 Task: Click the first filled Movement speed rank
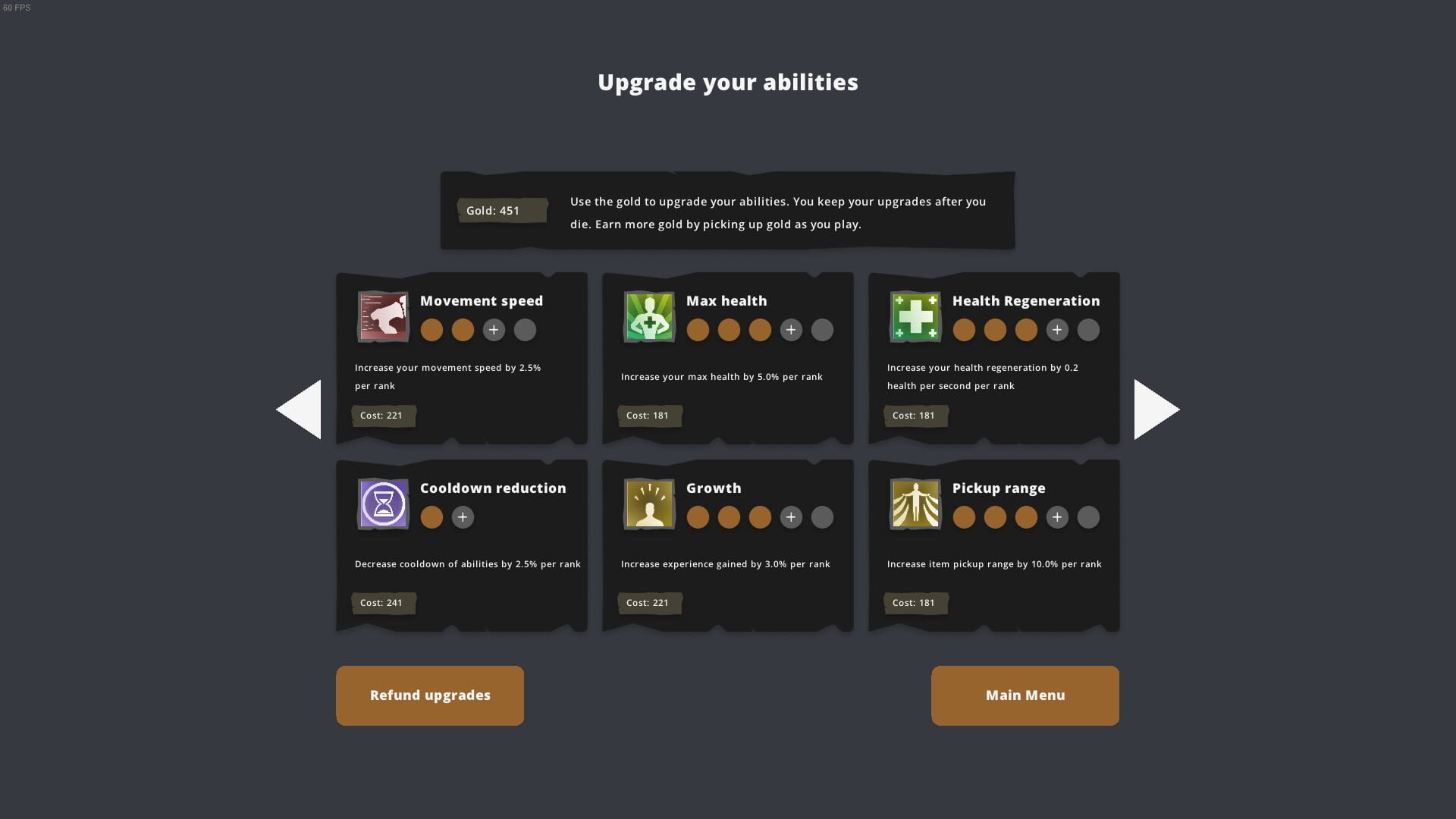point(431,330)
